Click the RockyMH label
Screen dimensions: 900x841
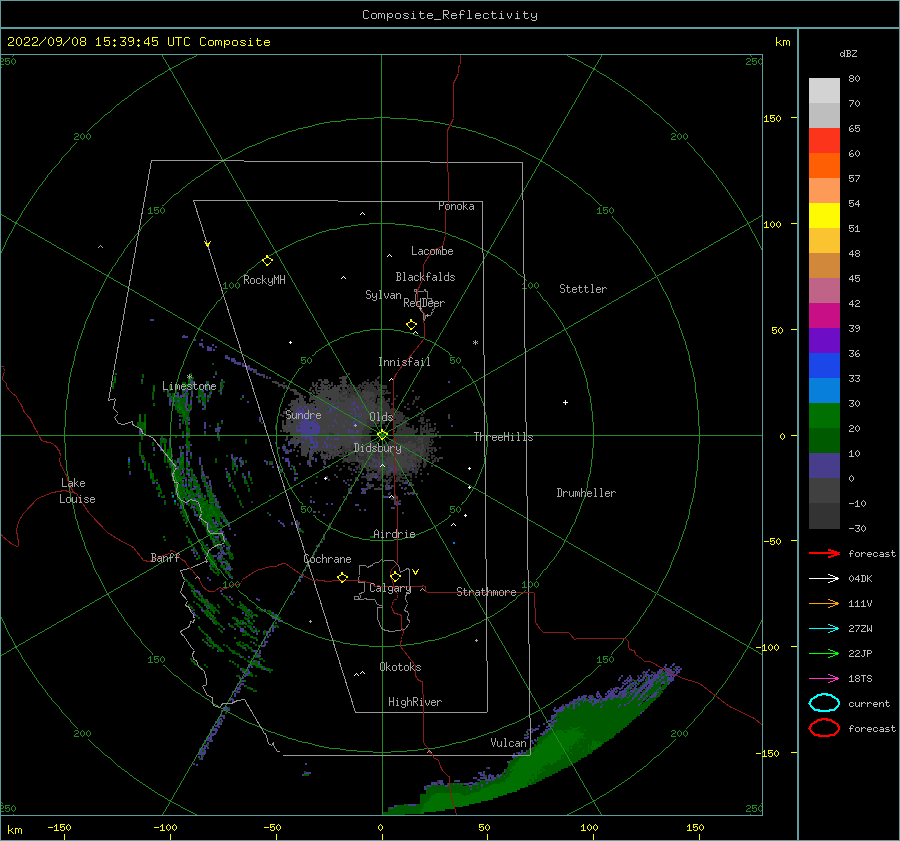pos(264,280)
